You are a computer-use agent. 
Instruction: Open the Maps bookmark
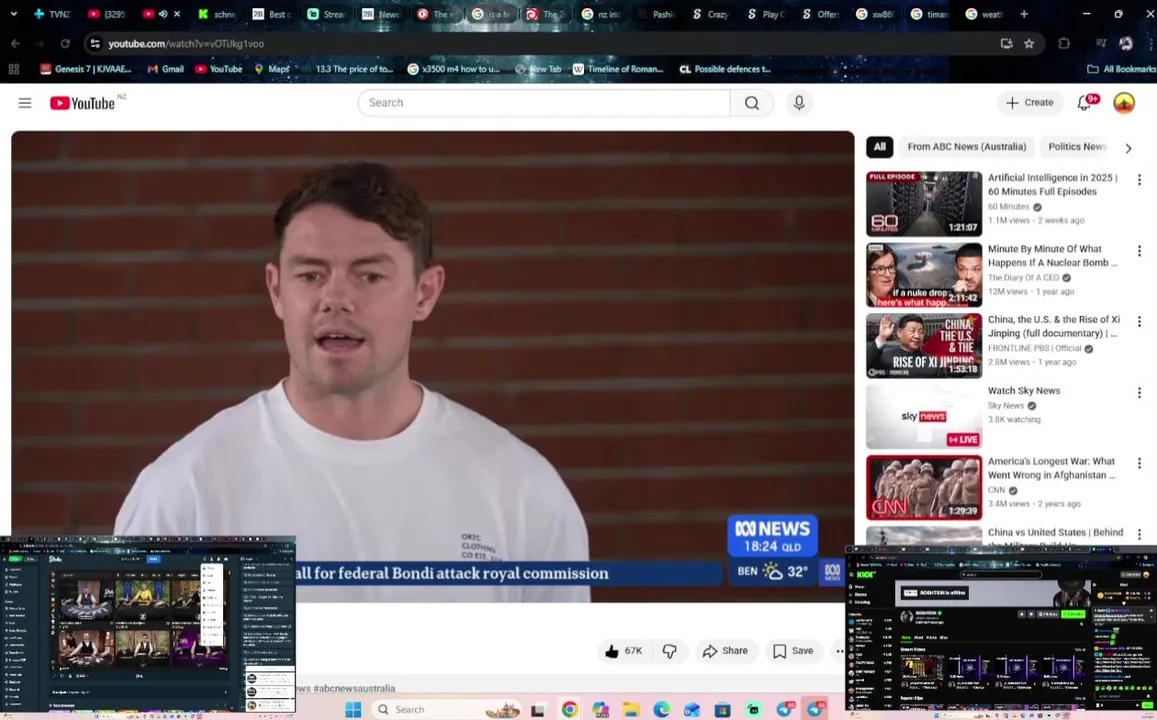click(x=272, y=69)
